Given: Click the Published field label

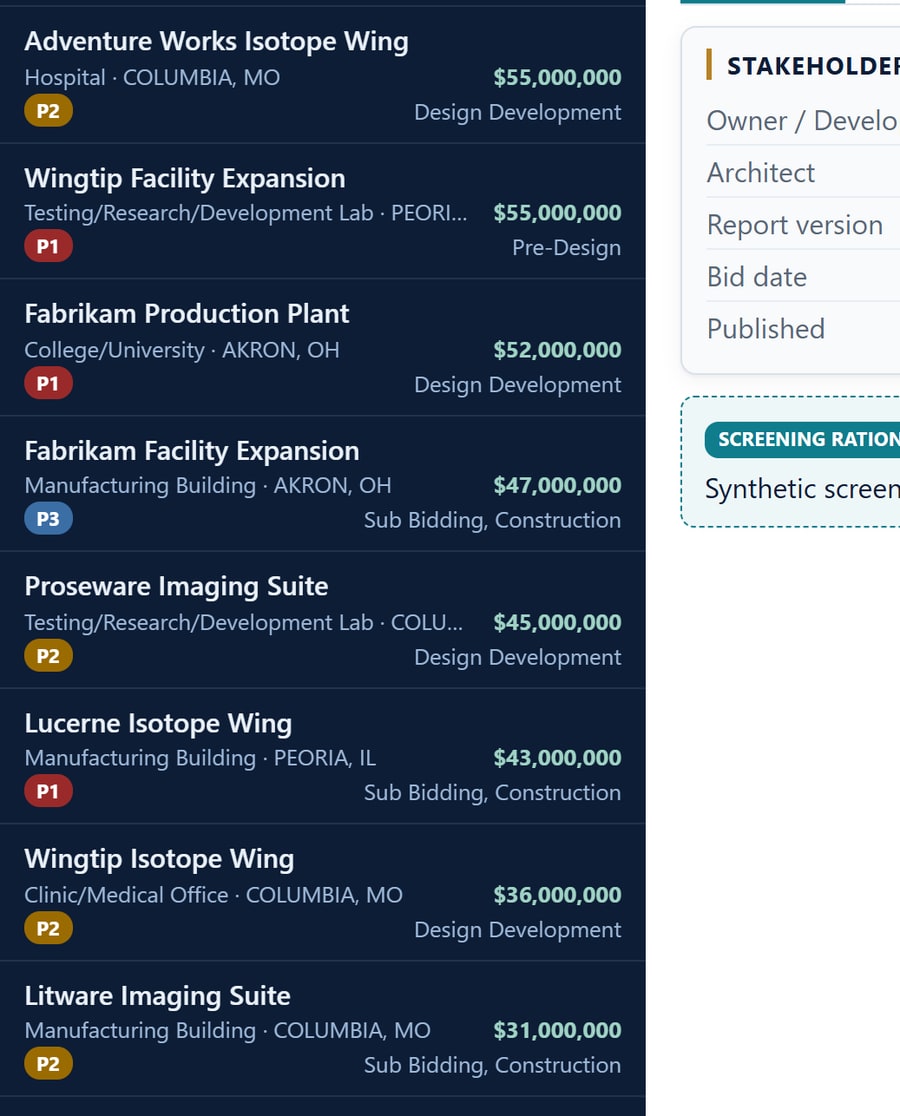Looking at the screenshot, I should tap(766, 329).
